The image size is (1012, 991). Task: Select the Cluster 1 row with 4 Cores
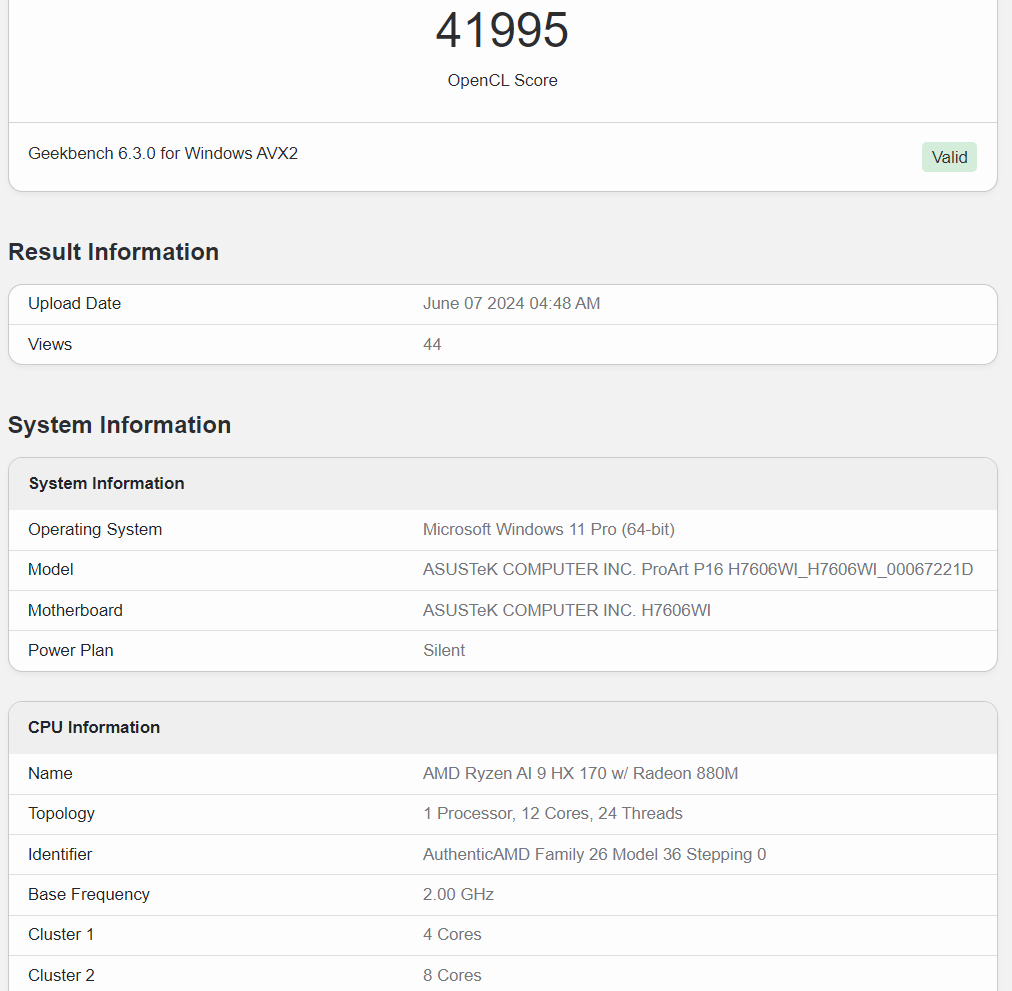452,934
